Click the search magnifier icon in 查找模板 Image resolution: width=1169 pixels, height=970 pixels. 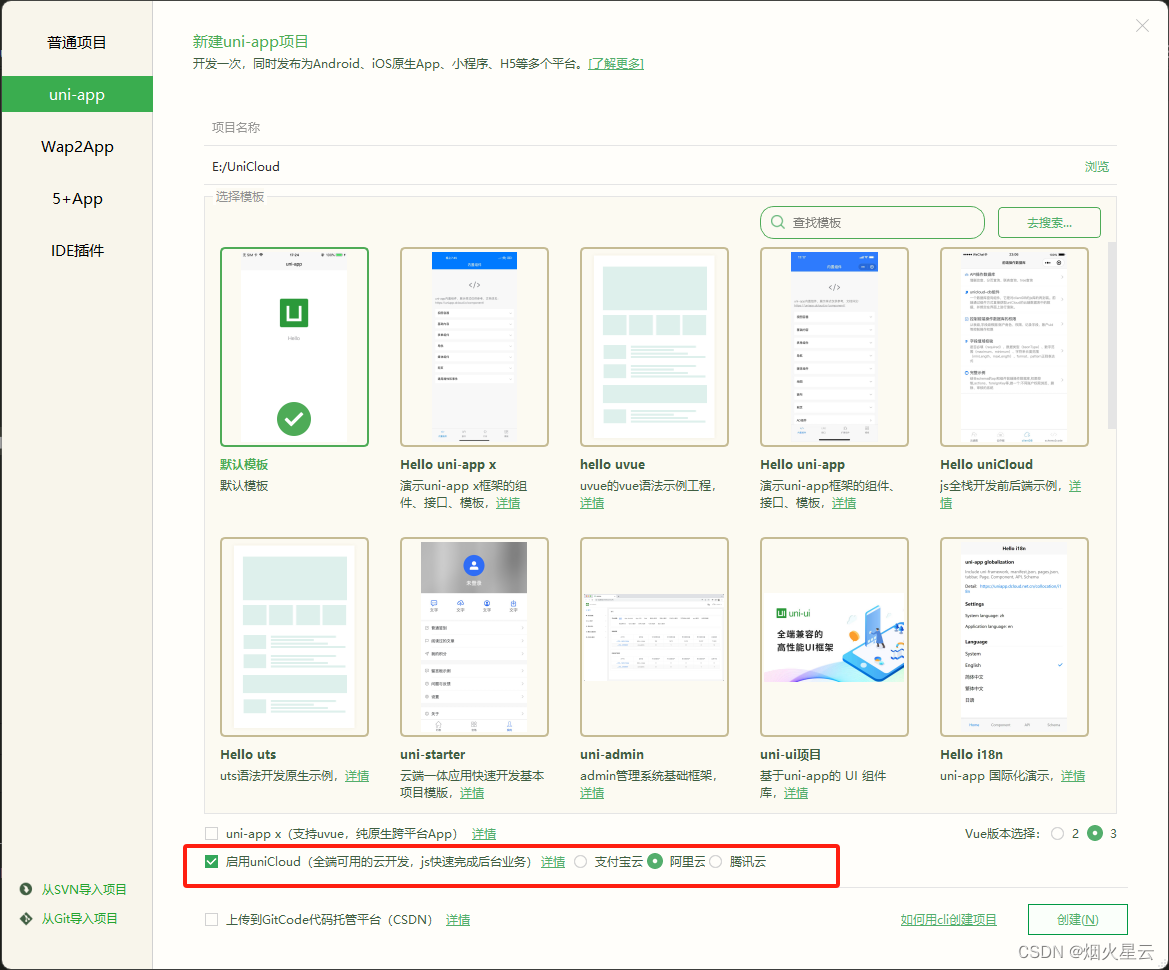coord(778,222)
